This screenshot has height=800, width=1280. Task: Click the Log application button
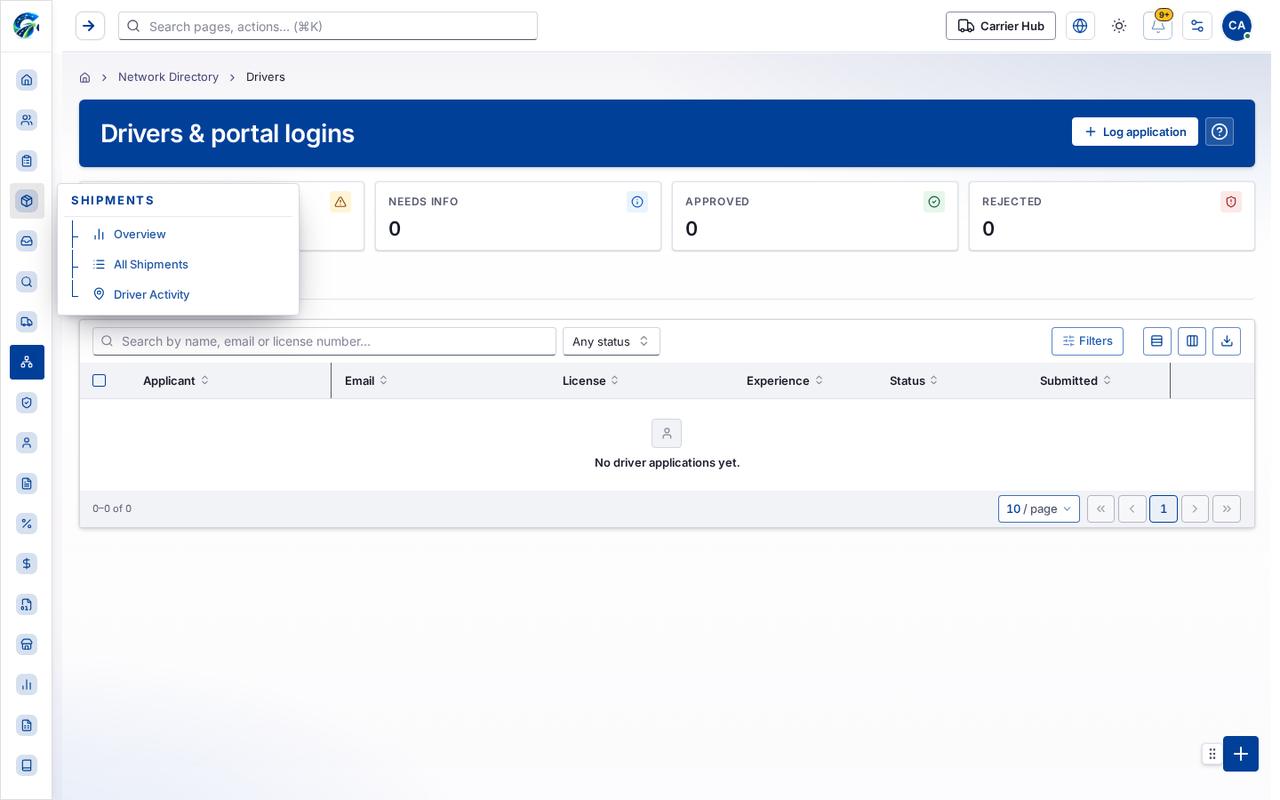(x=1135, y=132)
